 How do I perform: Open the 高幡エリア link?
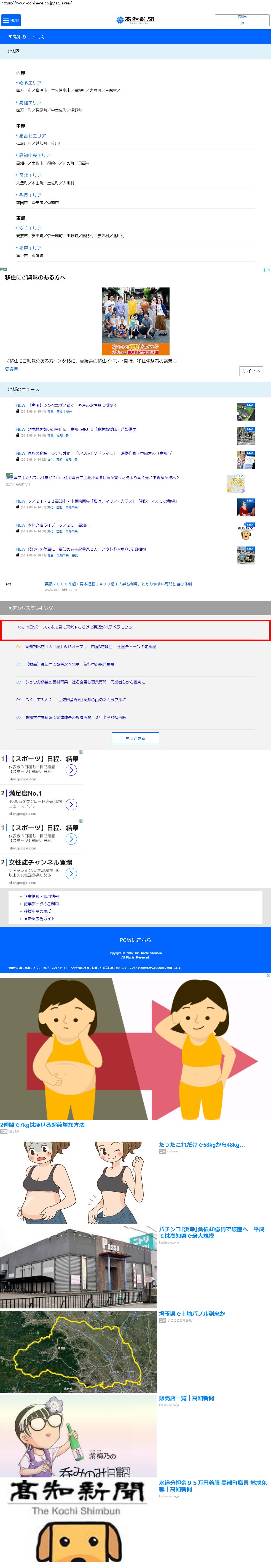pos(30,103)
